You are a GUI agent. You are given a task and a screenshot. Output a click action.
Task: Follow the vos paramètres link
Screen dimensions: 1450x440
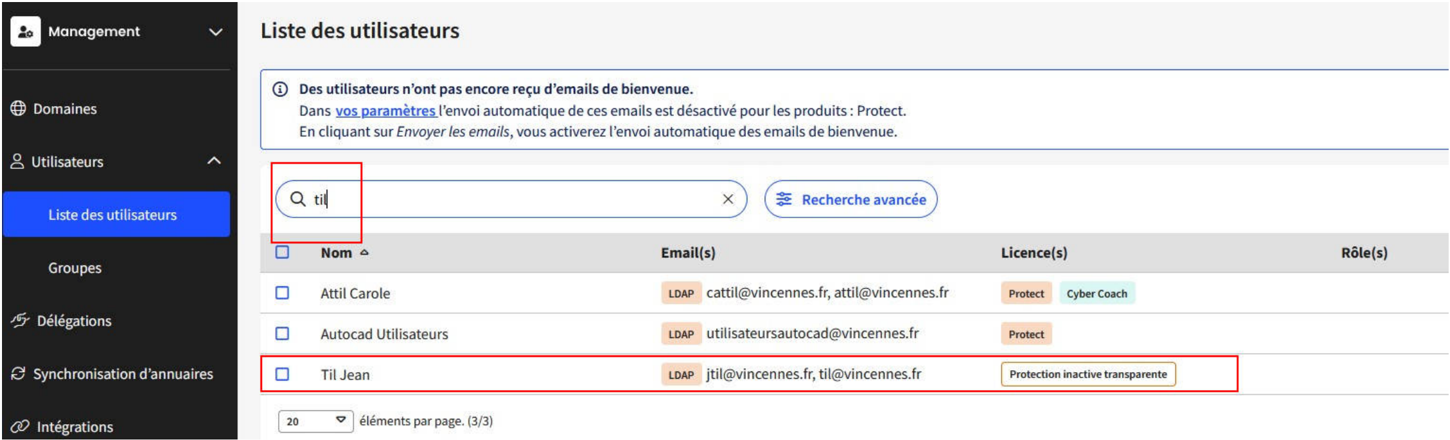[385, 110]
